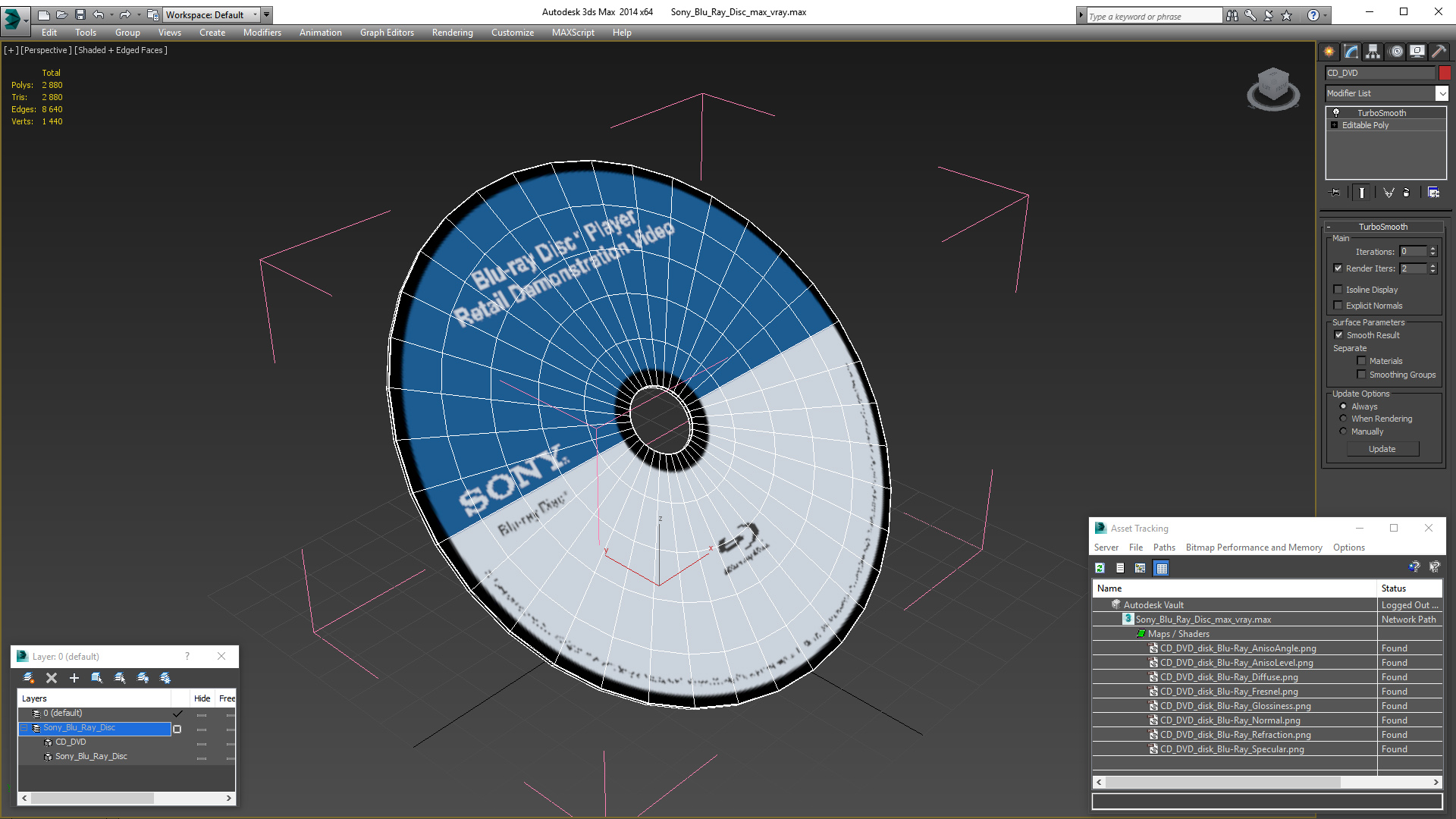Open the Create command panel tab

pyautogui.click(x=1329, y=52)
